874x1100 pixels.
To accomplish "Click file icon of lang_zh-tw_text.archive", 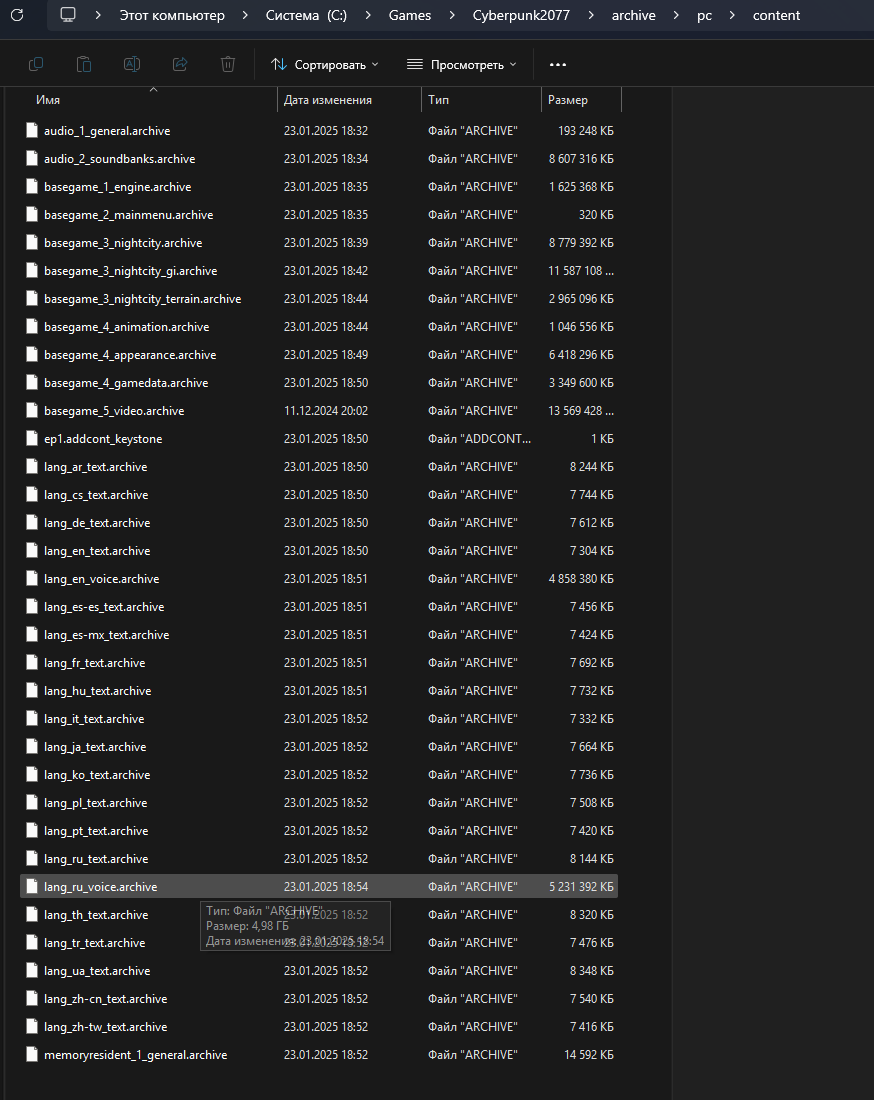I will point(32,1026).
